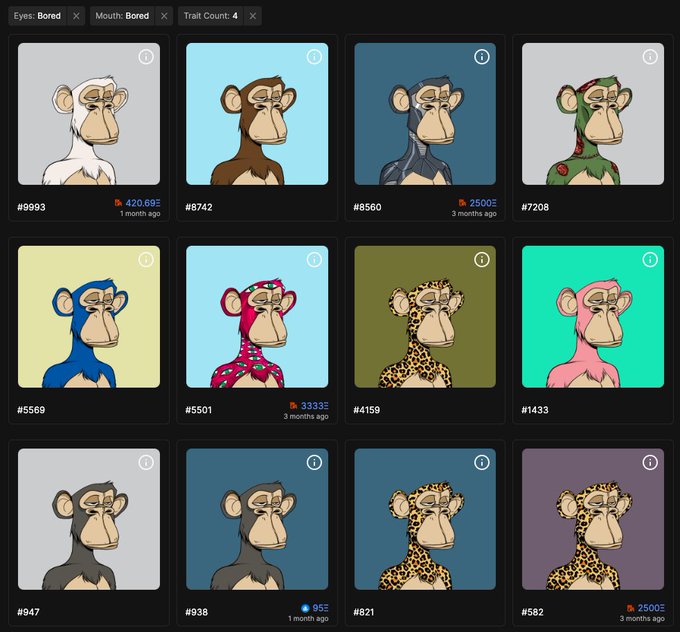The width and height of the screenshot is (680, 632).
Task: View info icon on ape #821
Action: pos(481,462)
